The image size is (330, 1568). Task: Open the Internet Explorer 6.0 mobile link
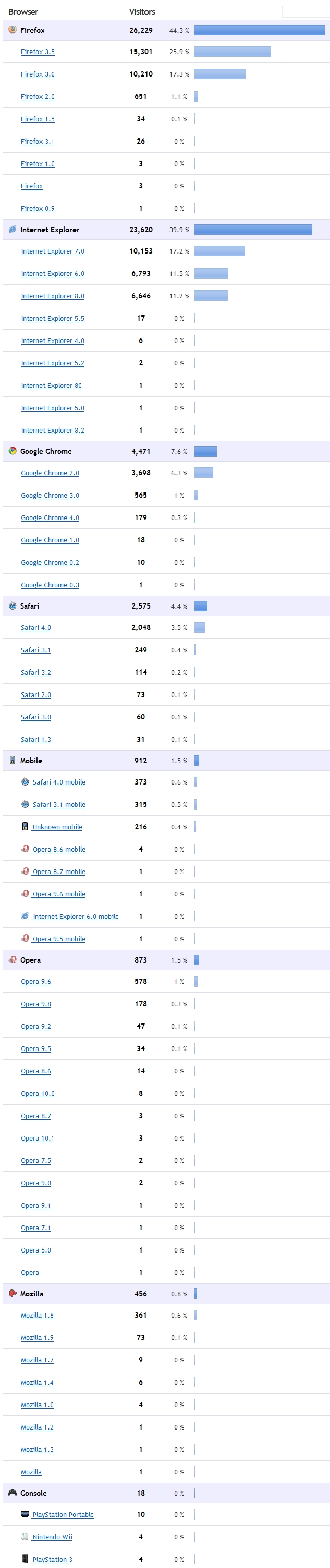[76, 916]
